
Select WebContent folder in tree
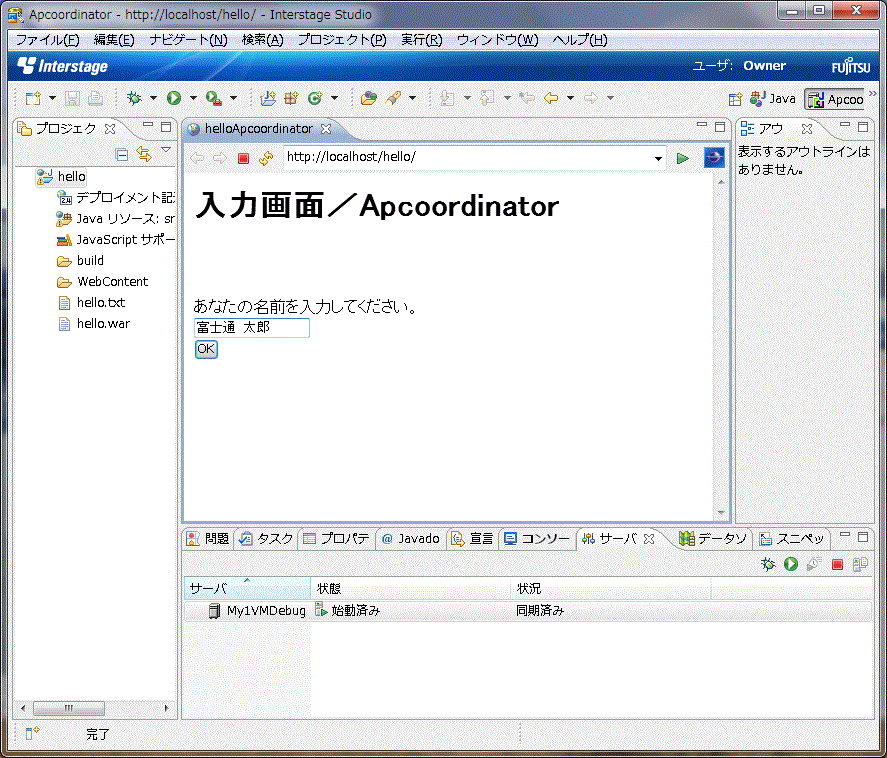(x=102, y=282)
